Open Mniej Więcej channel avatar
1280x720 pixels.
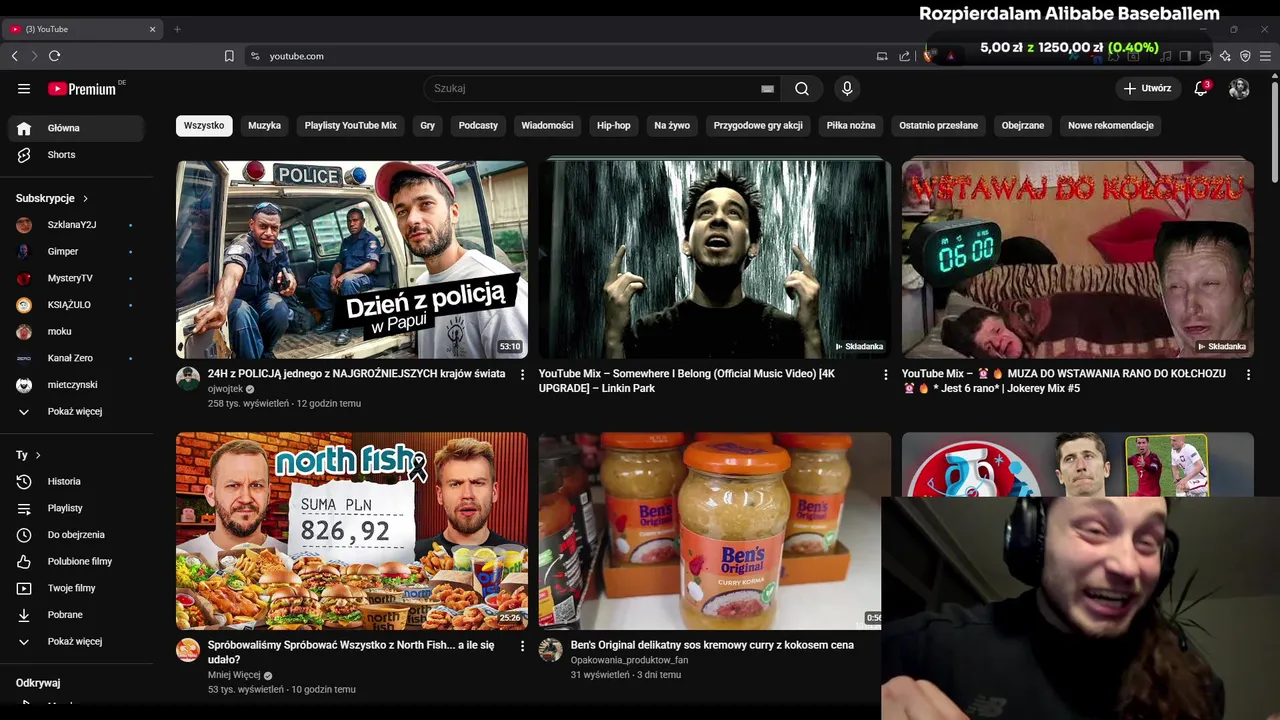188,650
